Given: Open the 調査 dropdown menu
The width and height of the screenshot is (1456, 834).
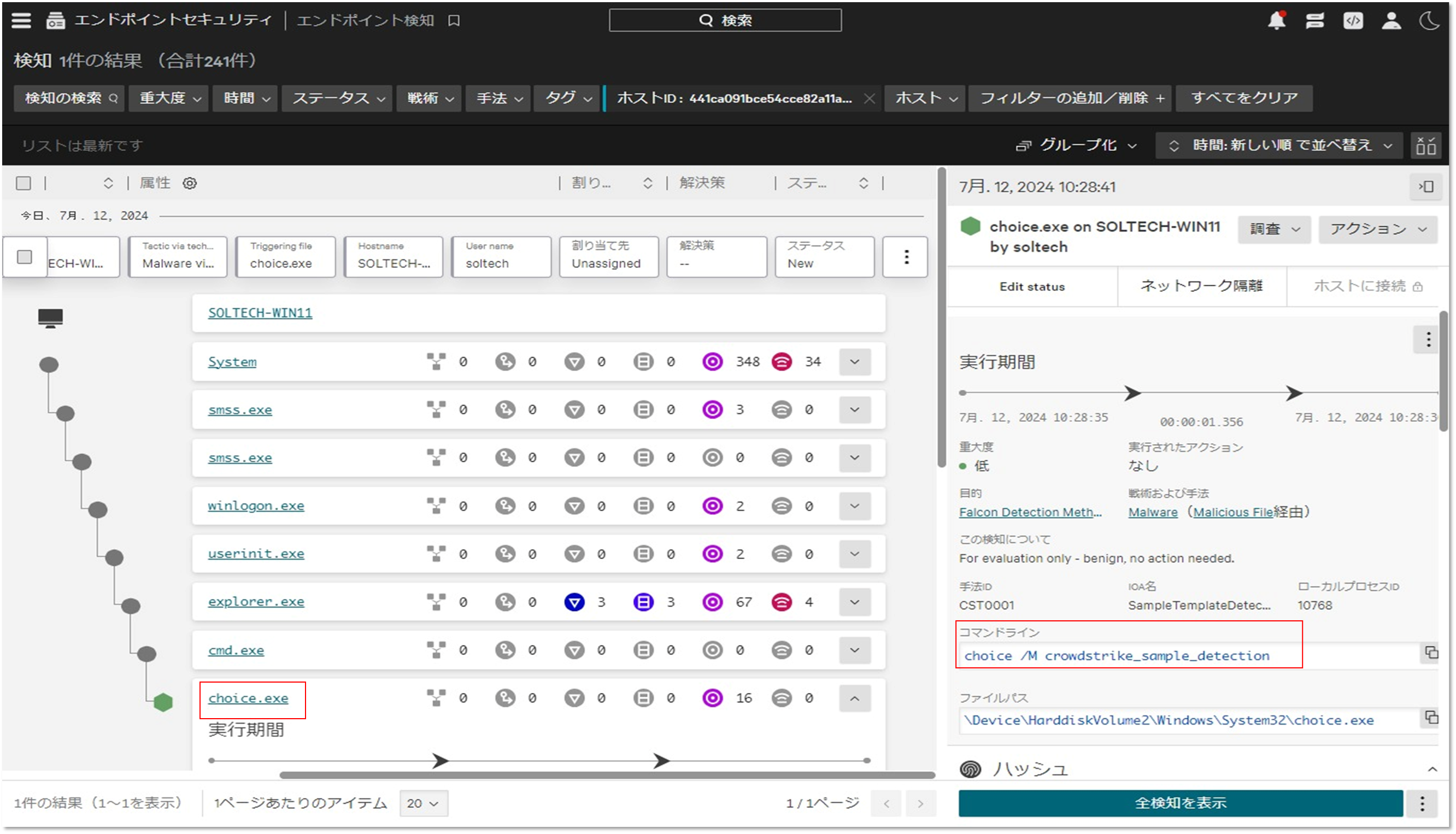Looking at the screenshot, I should tap(1274, 229).
